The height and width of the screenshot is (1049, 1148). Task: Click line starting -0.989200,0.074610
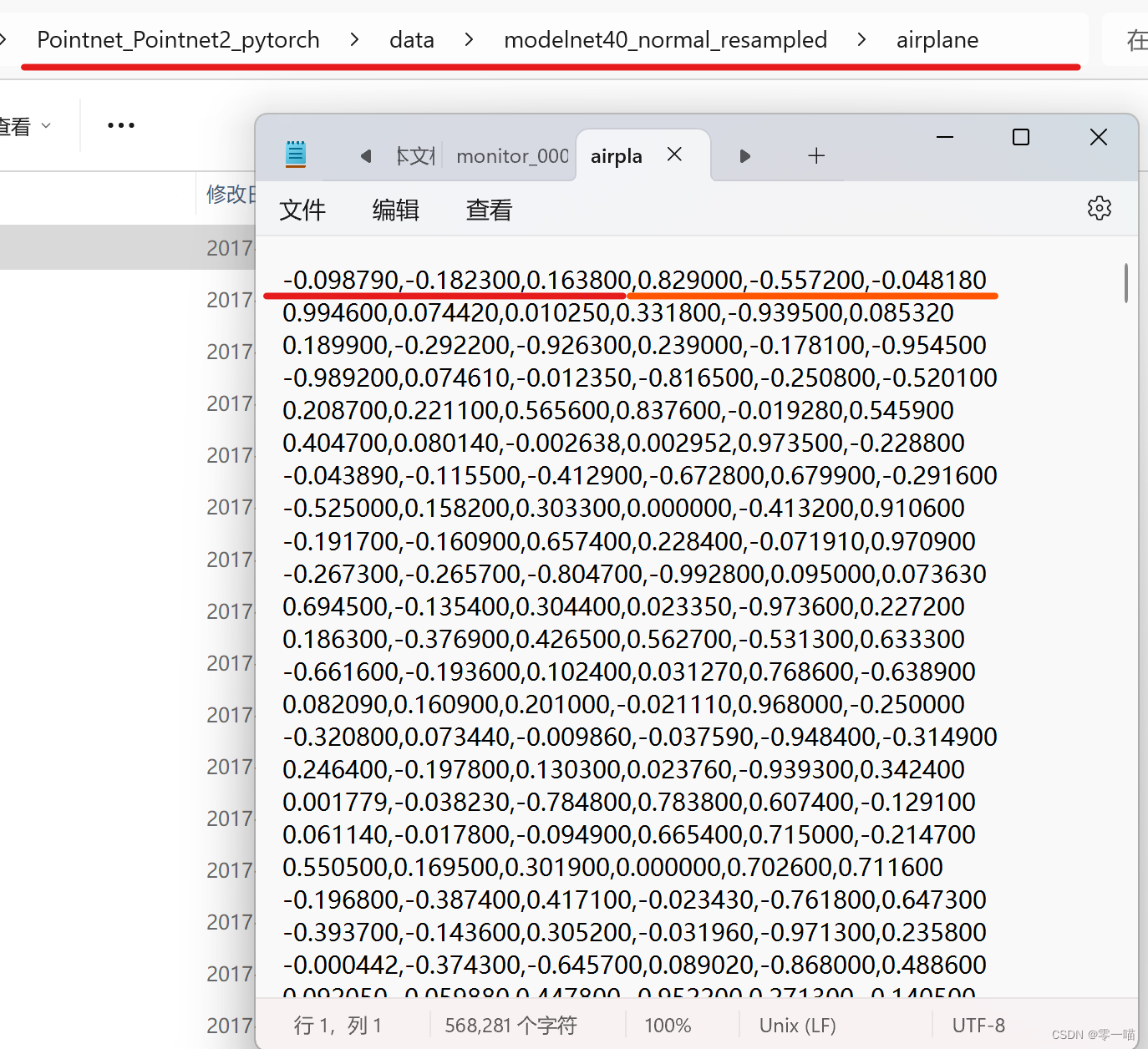click(640, 378)
